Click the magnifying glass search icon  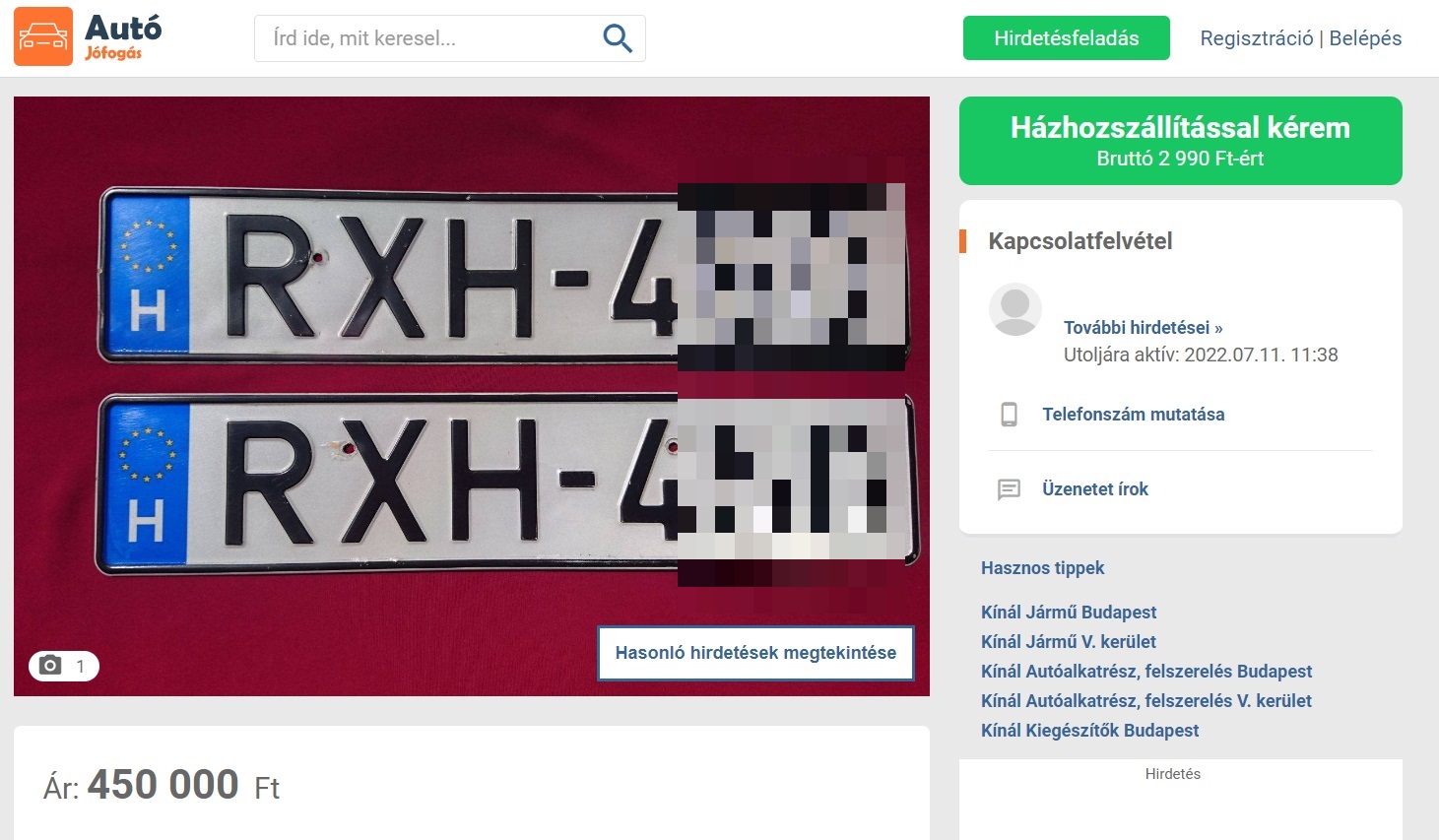[x=617, y=38]
